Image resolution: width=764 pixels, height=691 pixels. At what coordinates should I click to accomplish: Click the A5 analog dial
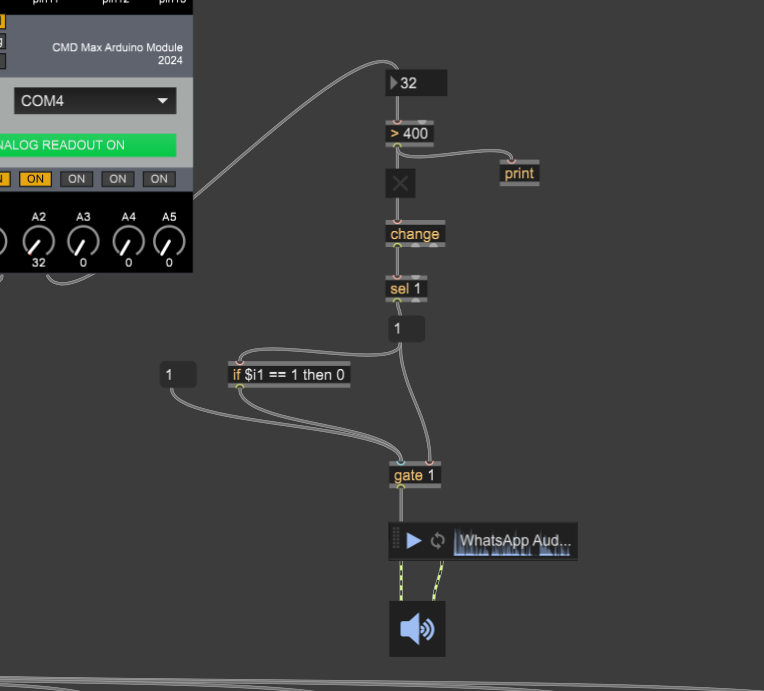[169, 241]
